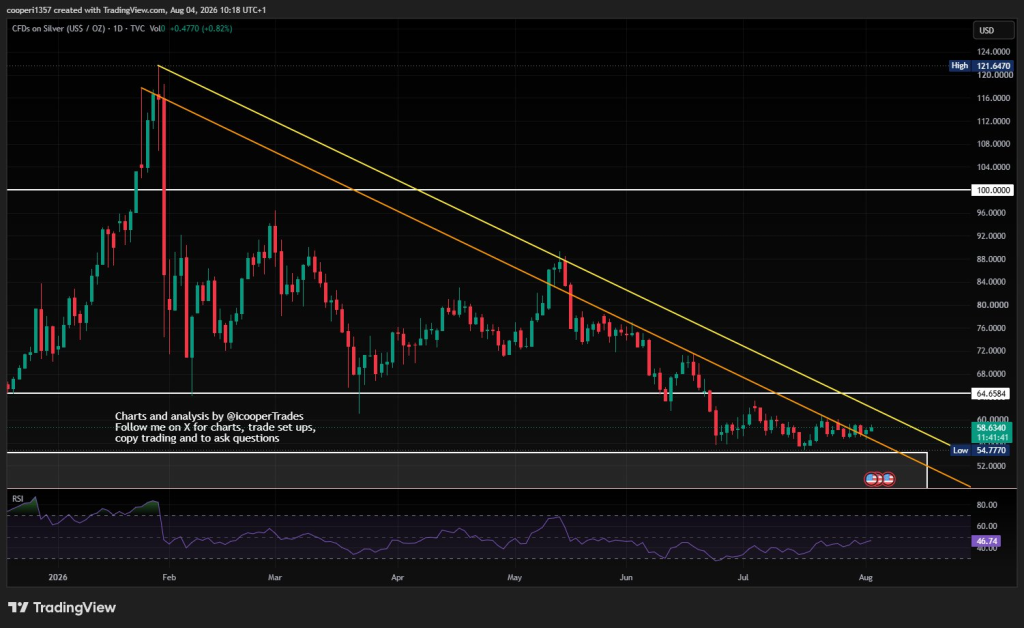Click the leftmost US flag economic event icon
Image resolution: width=1024 pixels, height=628 pixels.
(871, 479)
